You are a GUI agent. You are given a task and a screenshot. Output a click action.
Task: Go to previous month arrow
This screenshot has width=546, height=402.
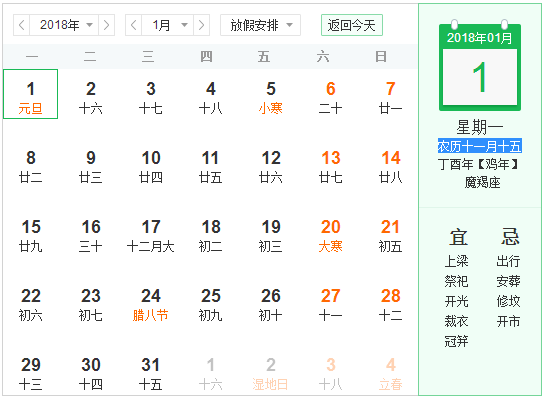tap(133, 25)
